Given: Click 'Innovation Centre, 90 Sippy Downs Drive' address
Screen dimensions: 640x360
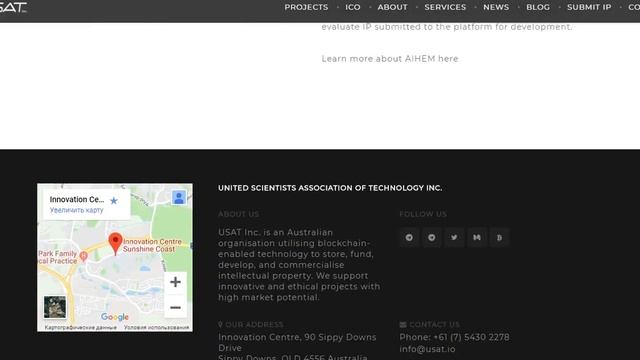Looking at the screenshot, I should [x=297, y=342].
